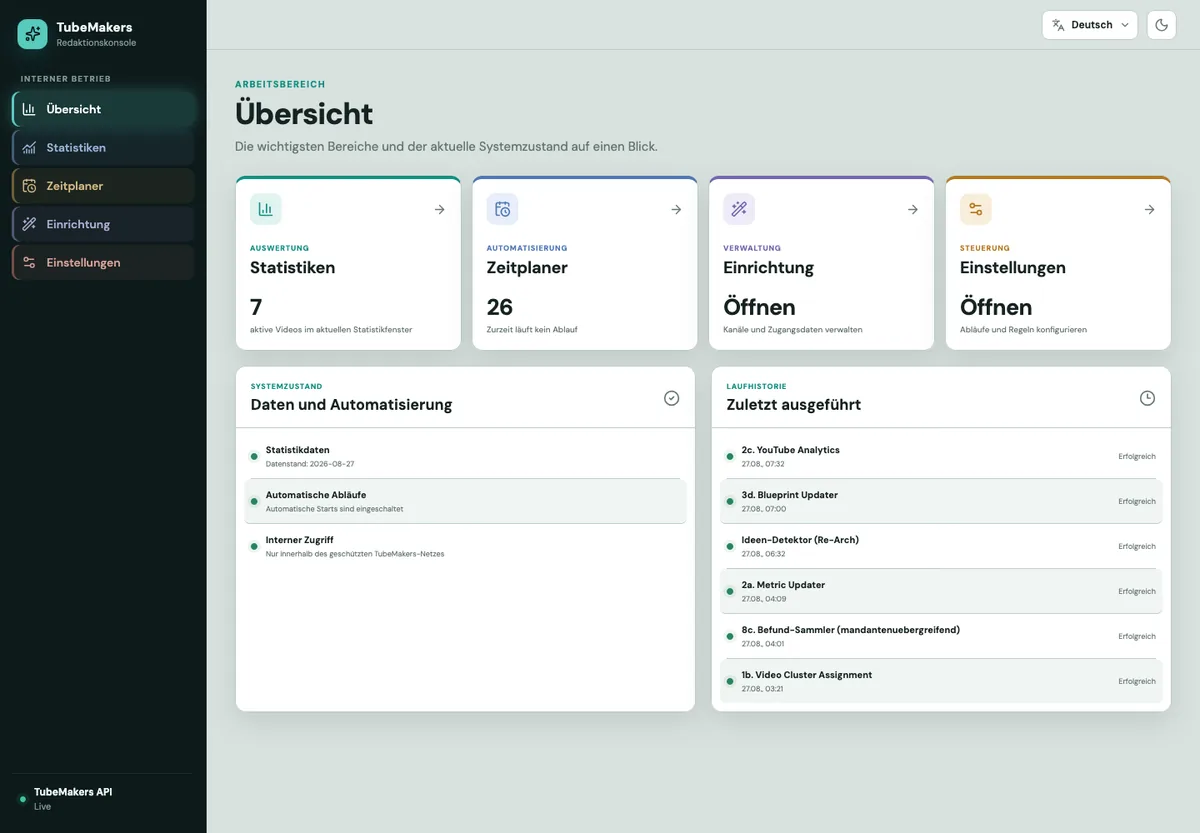Go to Statistiken in the sidebar

[103, 147]
